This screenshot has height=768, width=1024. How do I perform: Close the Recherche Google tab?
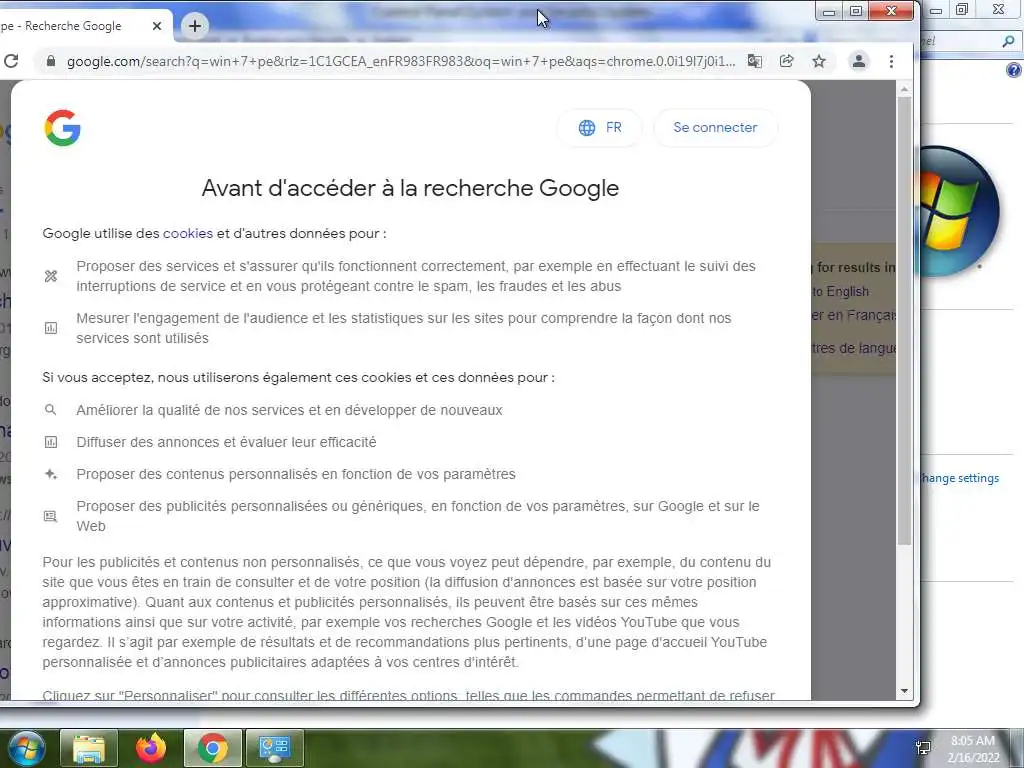(x=157, y=26)
